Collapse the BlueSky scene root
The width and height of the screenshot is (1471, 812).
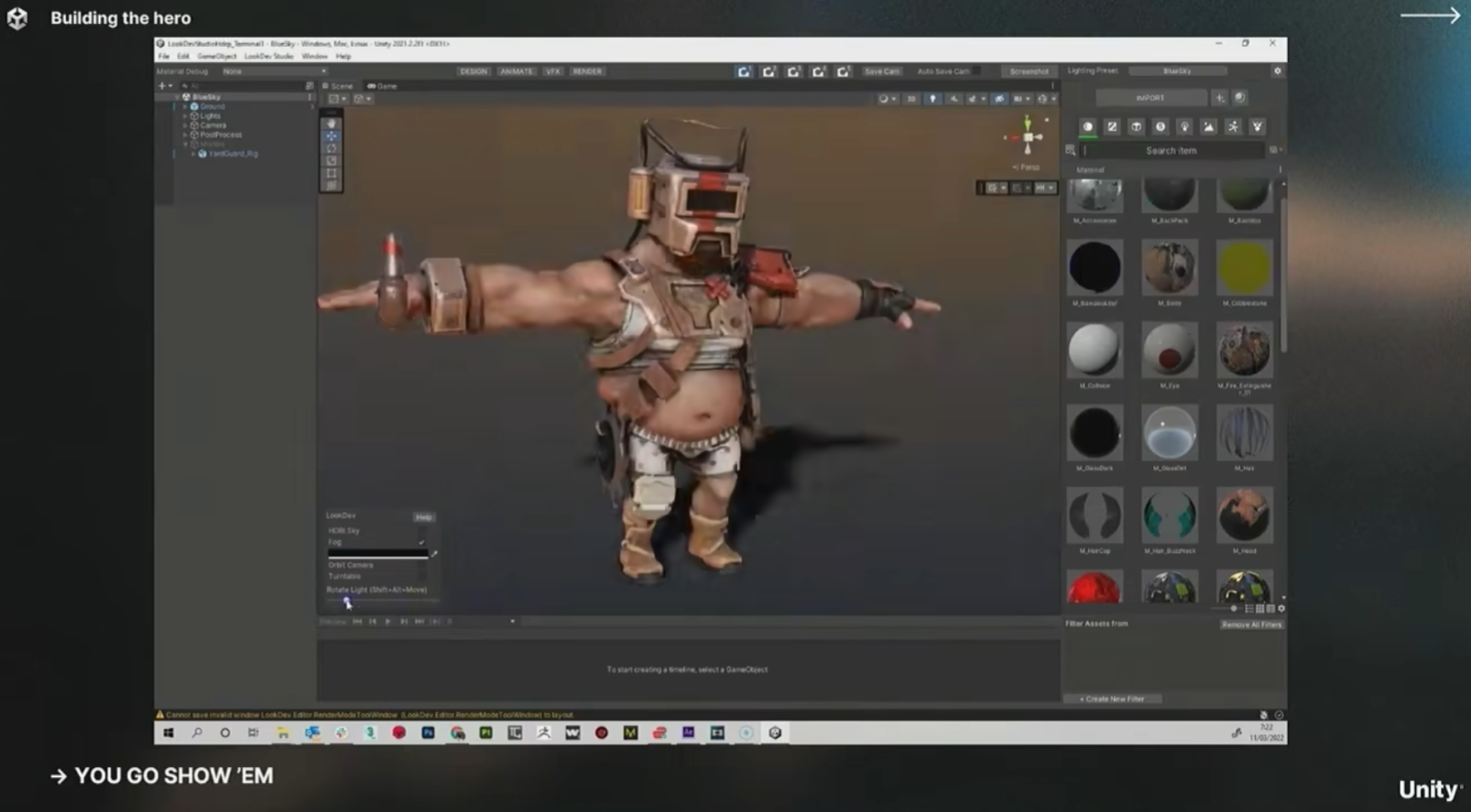pyautogui.click(x=178, y=97)
